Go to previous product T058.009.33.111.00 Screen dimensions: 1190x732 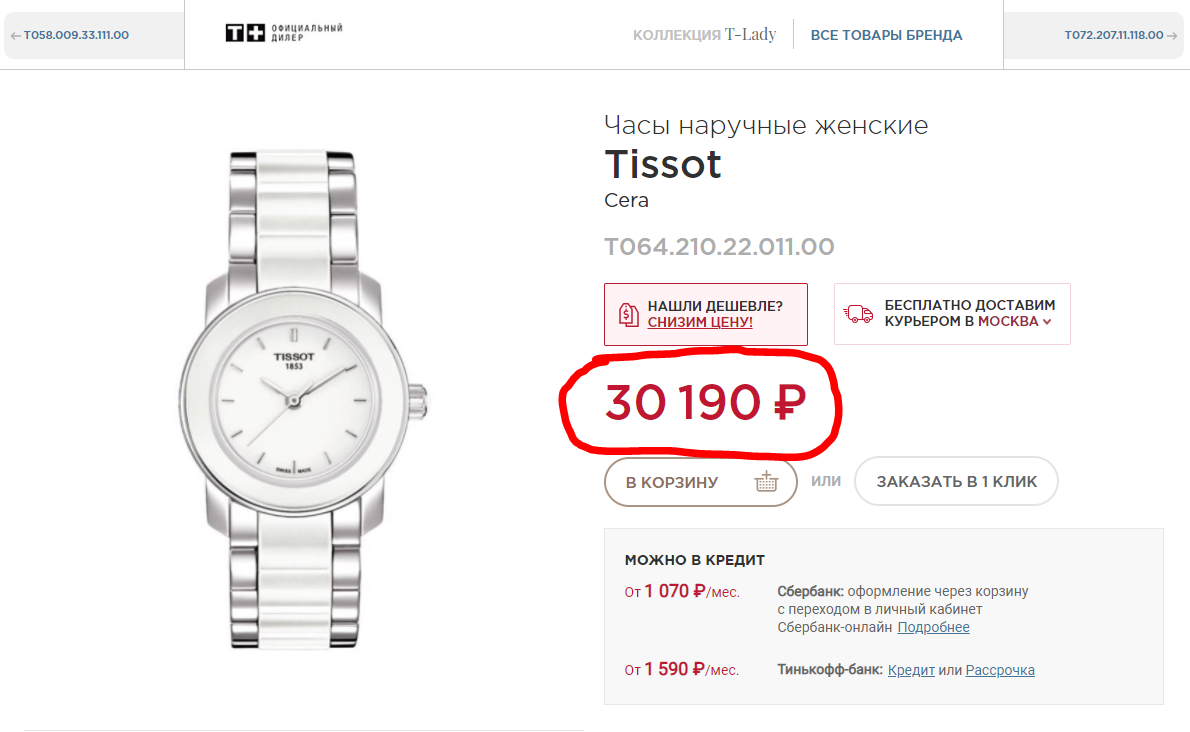[x=70, y=35]
